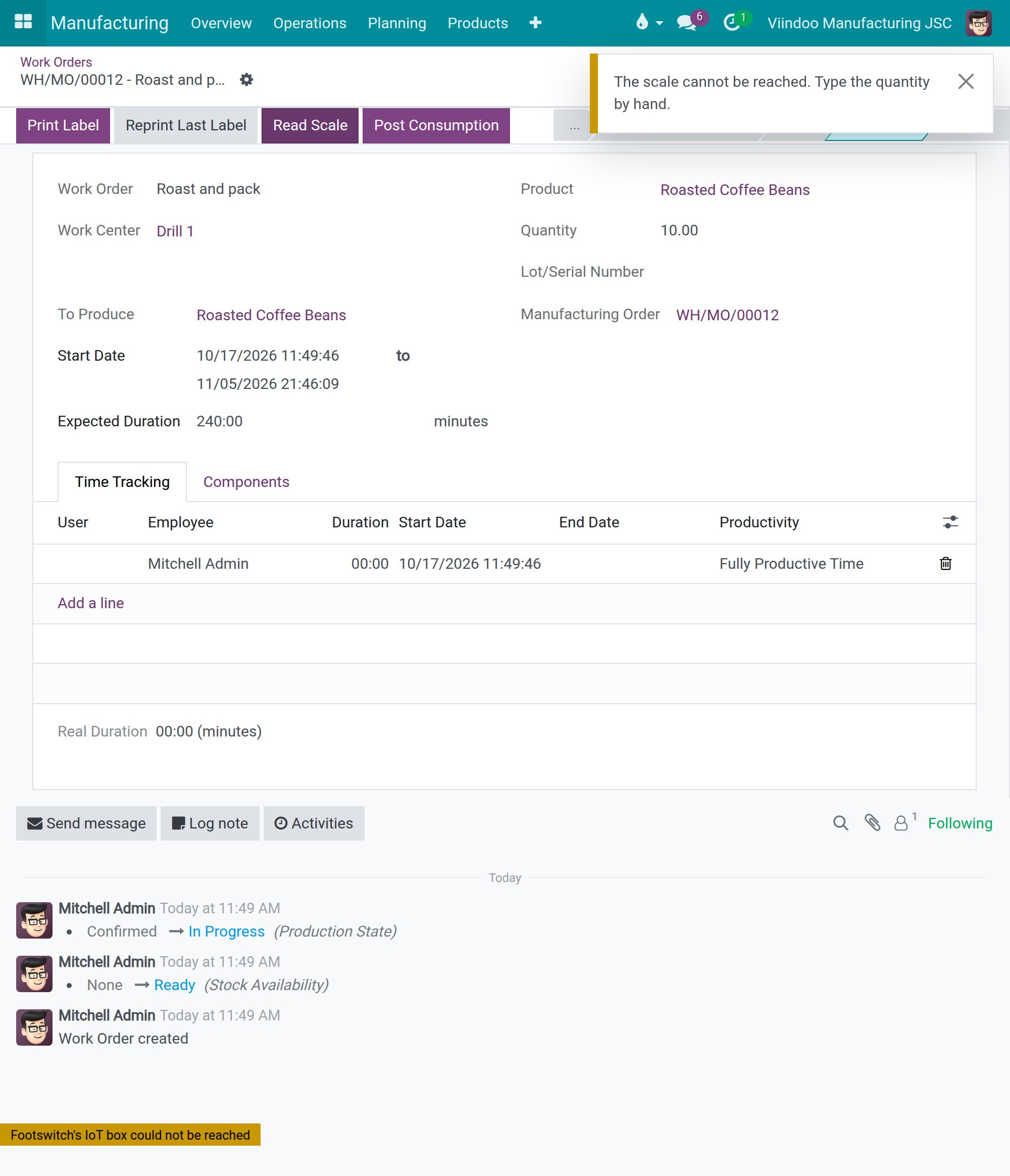Switch company Viindoo Manufacturing JSC
This screenshot has width=1010, height=1176.
point(859,23)
